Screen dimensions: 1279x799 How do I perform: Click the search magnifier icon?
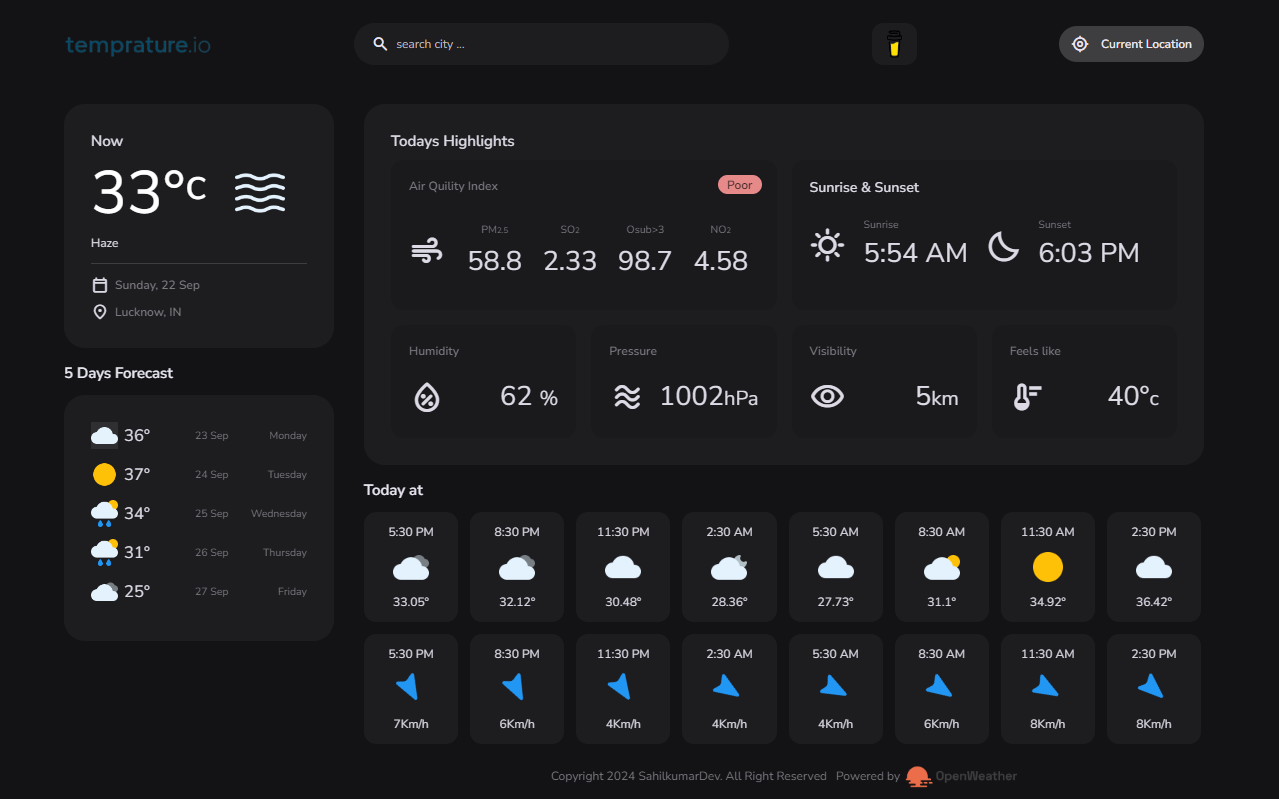380,43
